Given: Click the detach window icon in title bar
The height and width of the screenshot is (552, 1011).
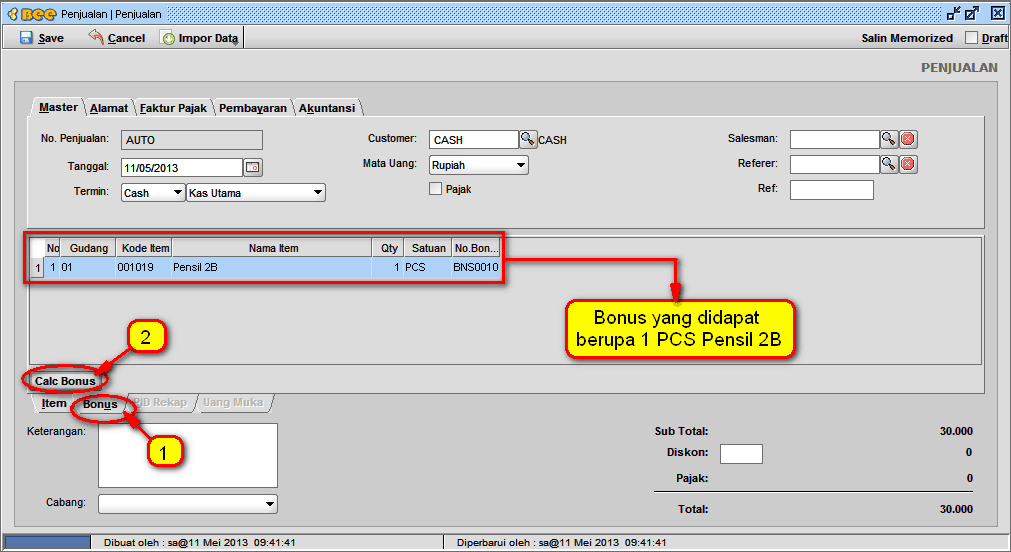Looking at the screenshot, I should [972, 13].
